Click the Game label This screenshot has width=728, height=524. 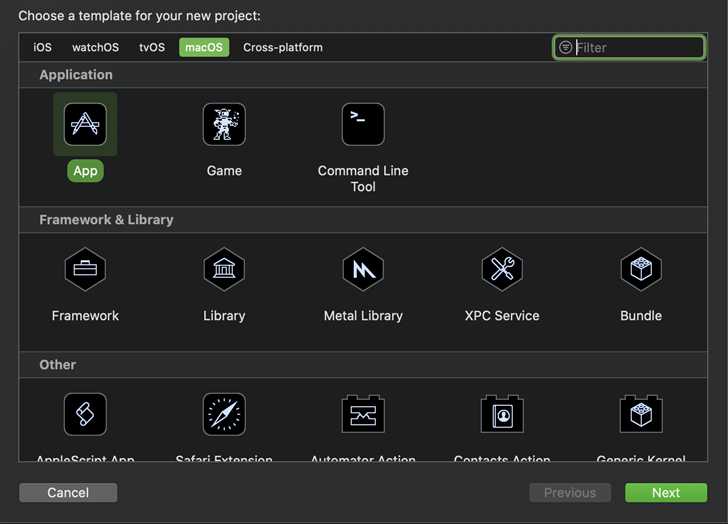(x=224, y=171)
